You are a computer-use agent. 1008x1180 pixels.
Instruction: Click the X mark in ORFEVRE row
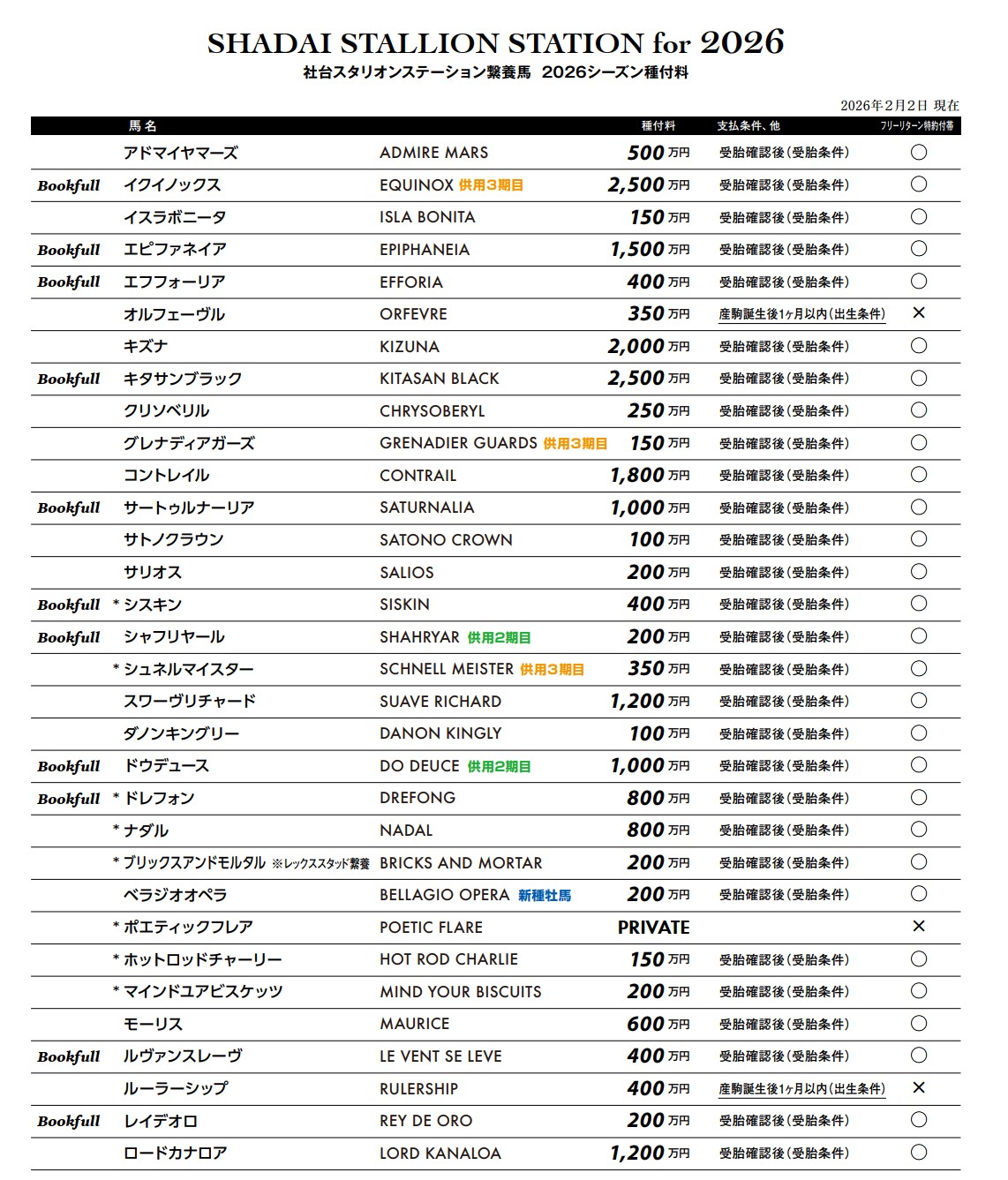click(x=918, y=313)
